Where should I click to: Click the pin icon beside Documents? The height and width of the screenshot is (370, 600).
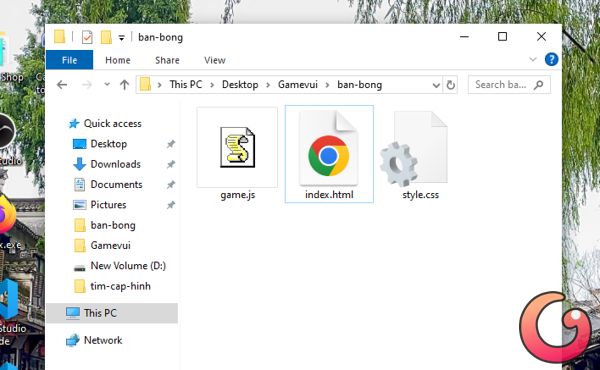[171, 184]
